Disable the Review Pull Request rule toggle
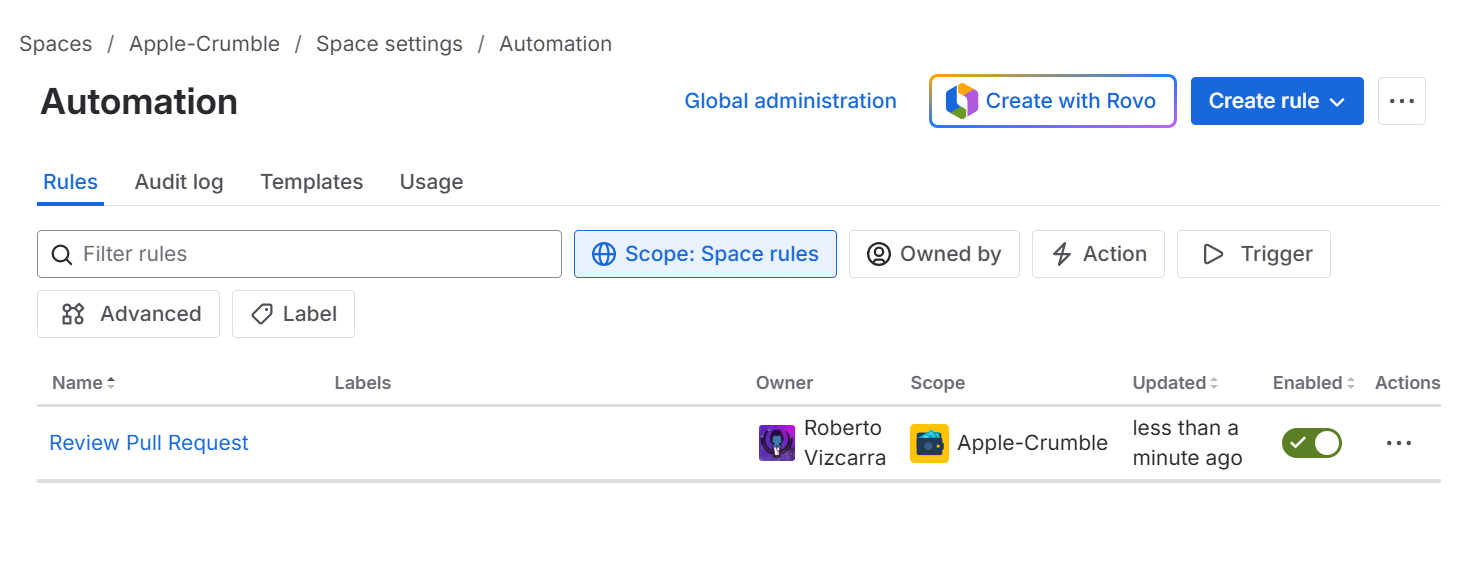This screenshot has width=1482, height=583. [x=1311, y=443]
